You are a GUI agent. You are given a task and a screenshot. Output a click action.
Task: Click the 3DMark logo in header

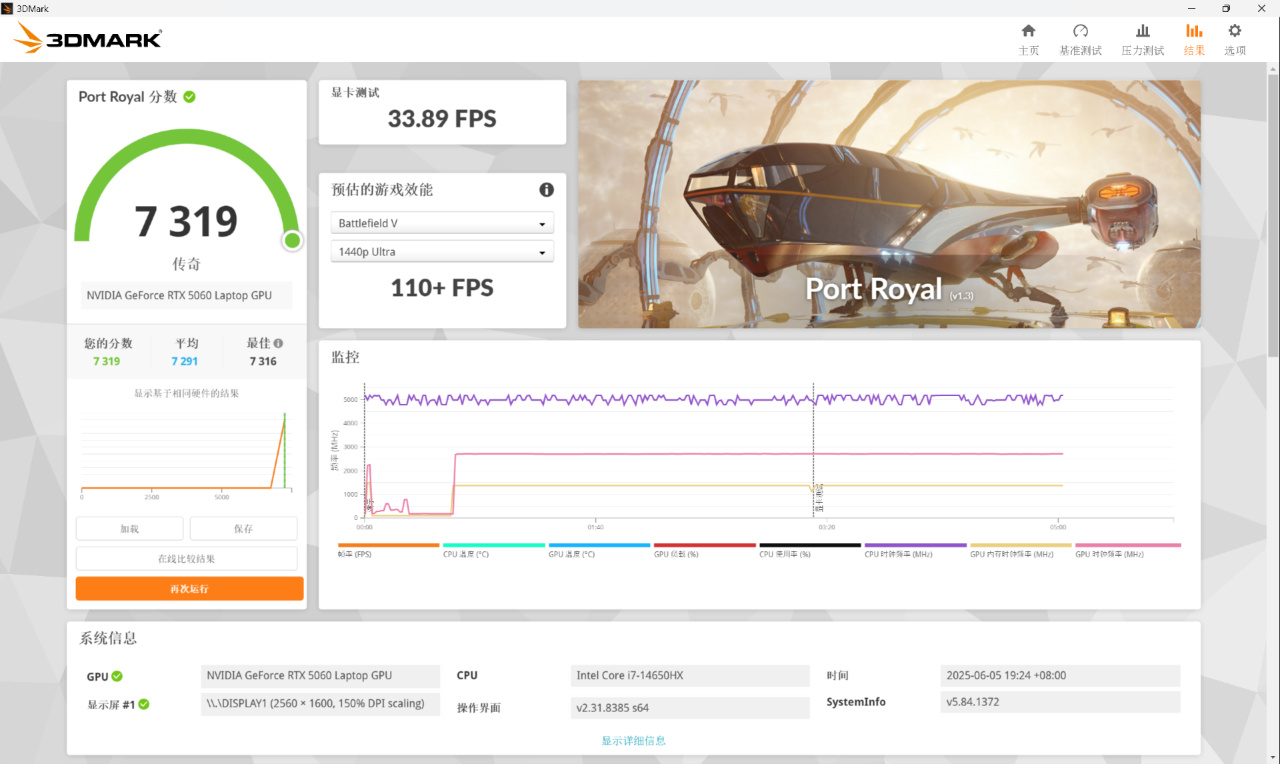[88, 39]
